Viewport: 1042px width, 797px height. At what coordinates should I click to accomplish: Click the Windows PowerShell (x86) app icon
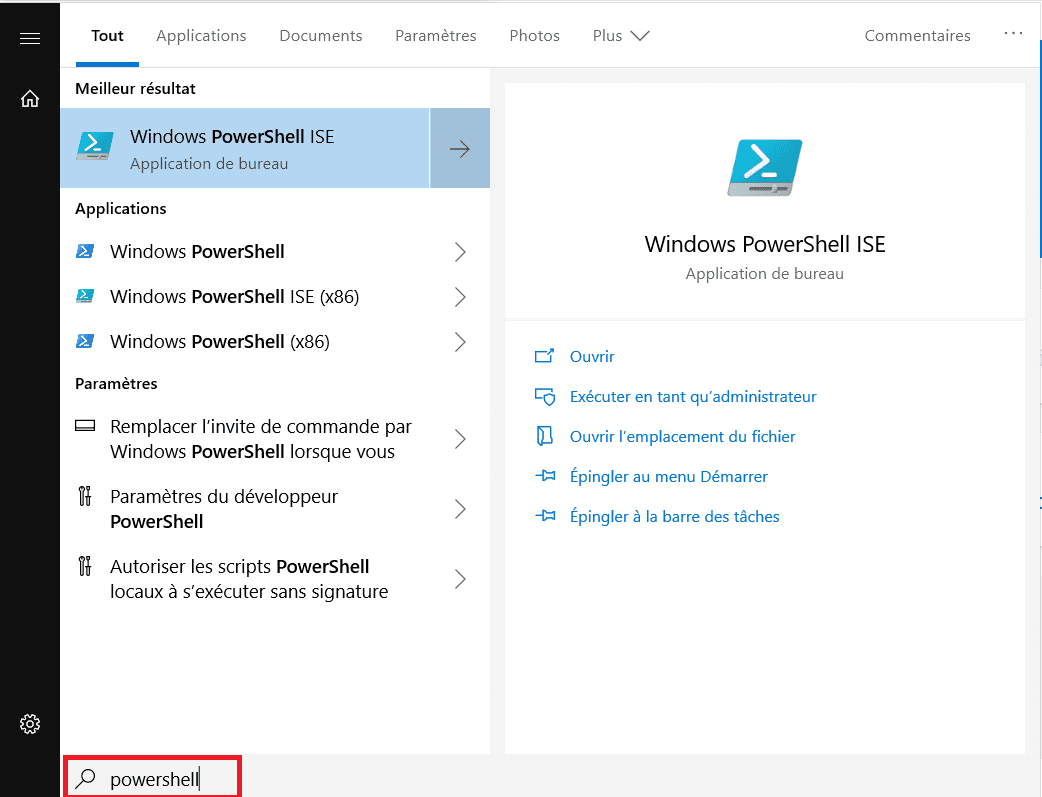coord(85,341)
